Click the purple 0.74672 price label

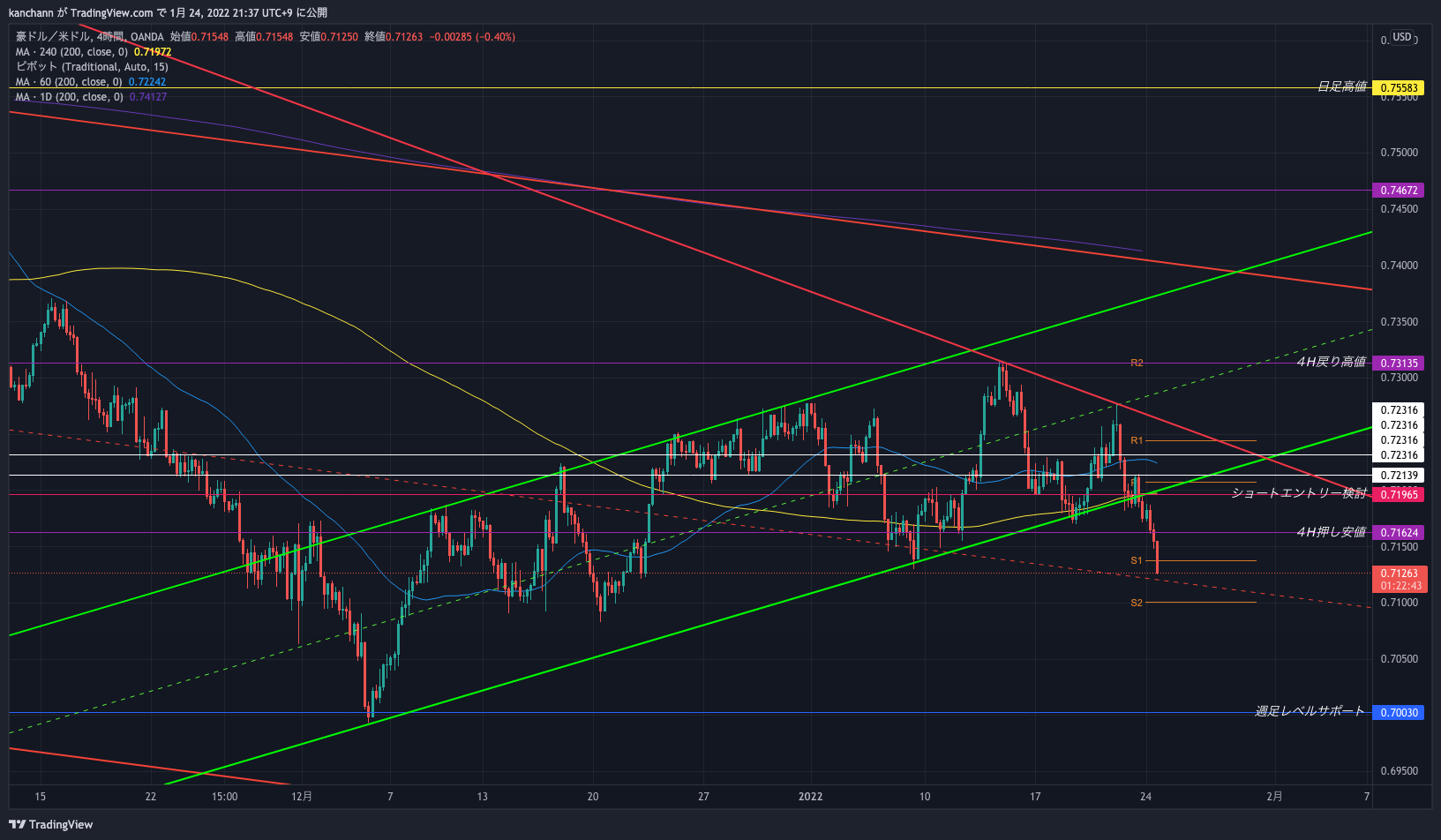pos(1399,190)
